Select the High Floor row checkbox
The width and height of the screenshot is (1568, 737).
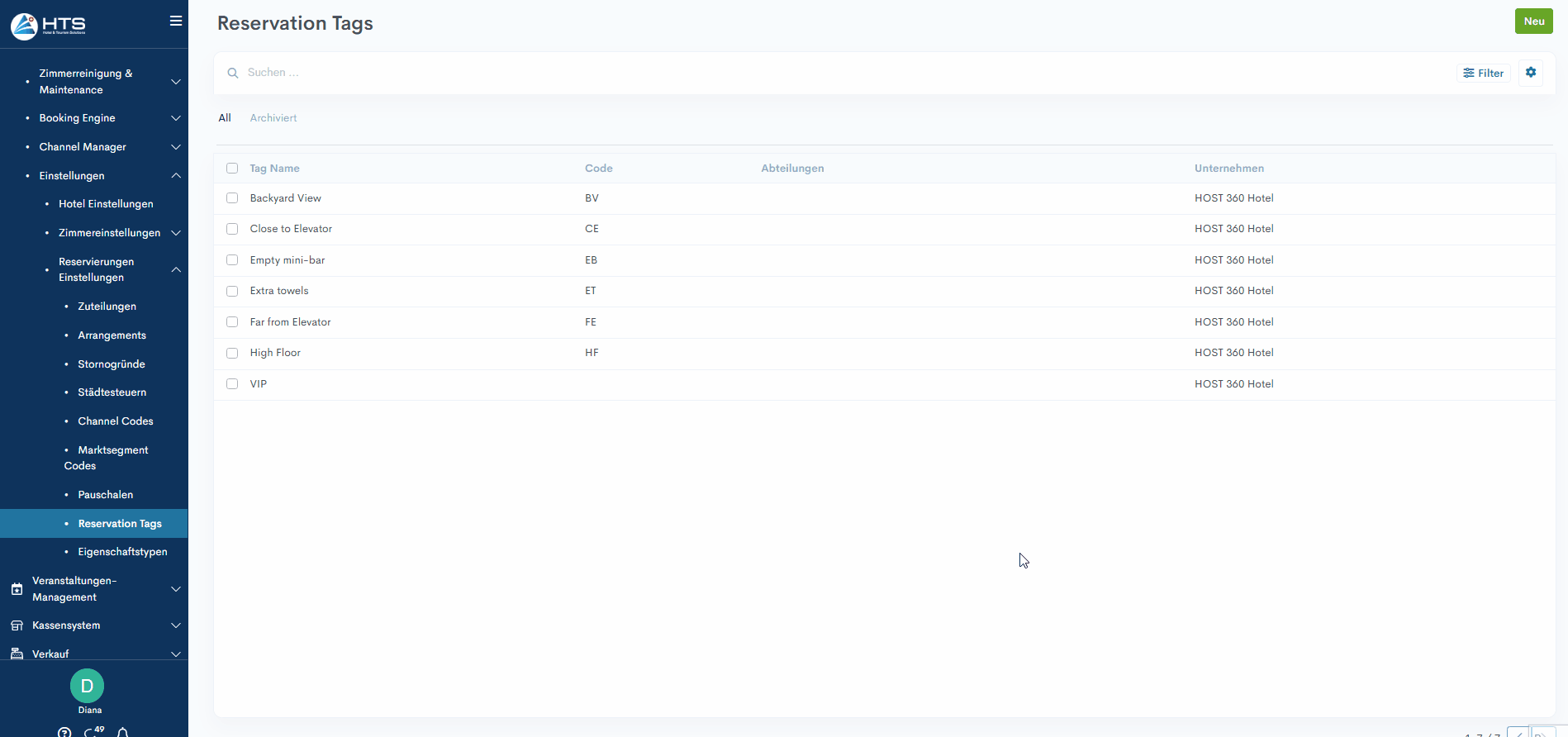pyautogui.click(x=232, y=353)
